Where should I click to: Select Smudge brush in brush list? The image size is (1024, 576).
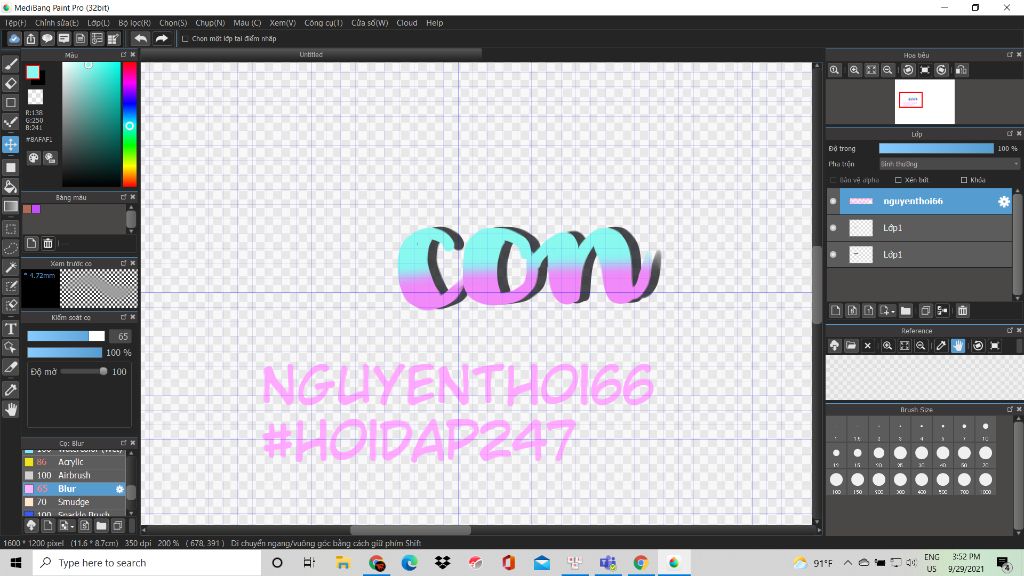click(x=74, y=502)
